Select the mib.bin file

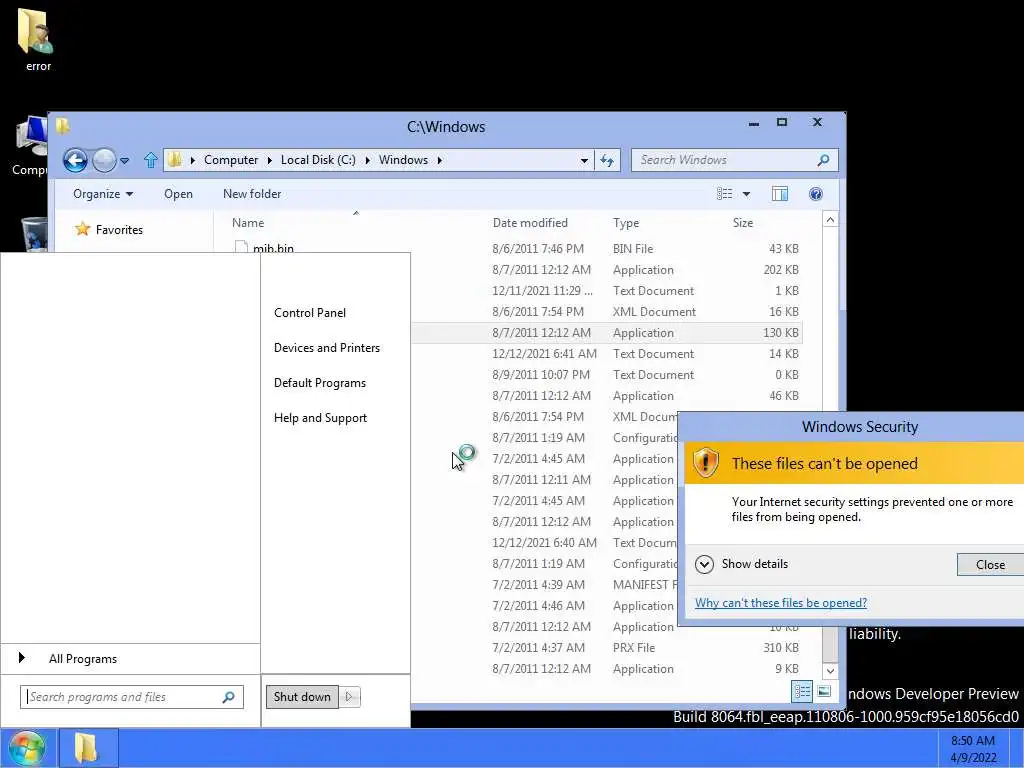(273, 248)
